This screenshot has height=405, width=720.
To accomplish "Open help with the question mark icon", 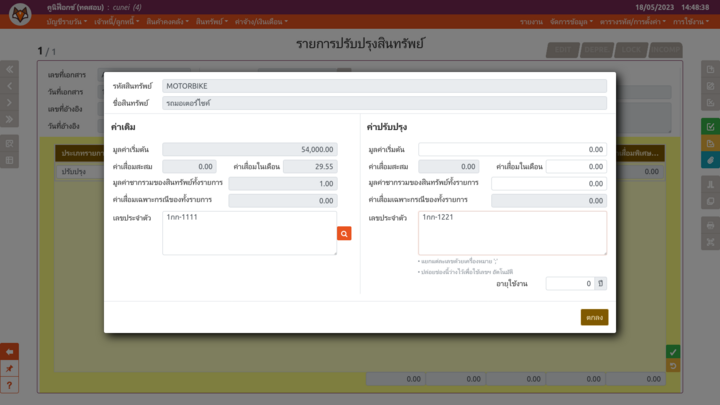I will 9,385.
